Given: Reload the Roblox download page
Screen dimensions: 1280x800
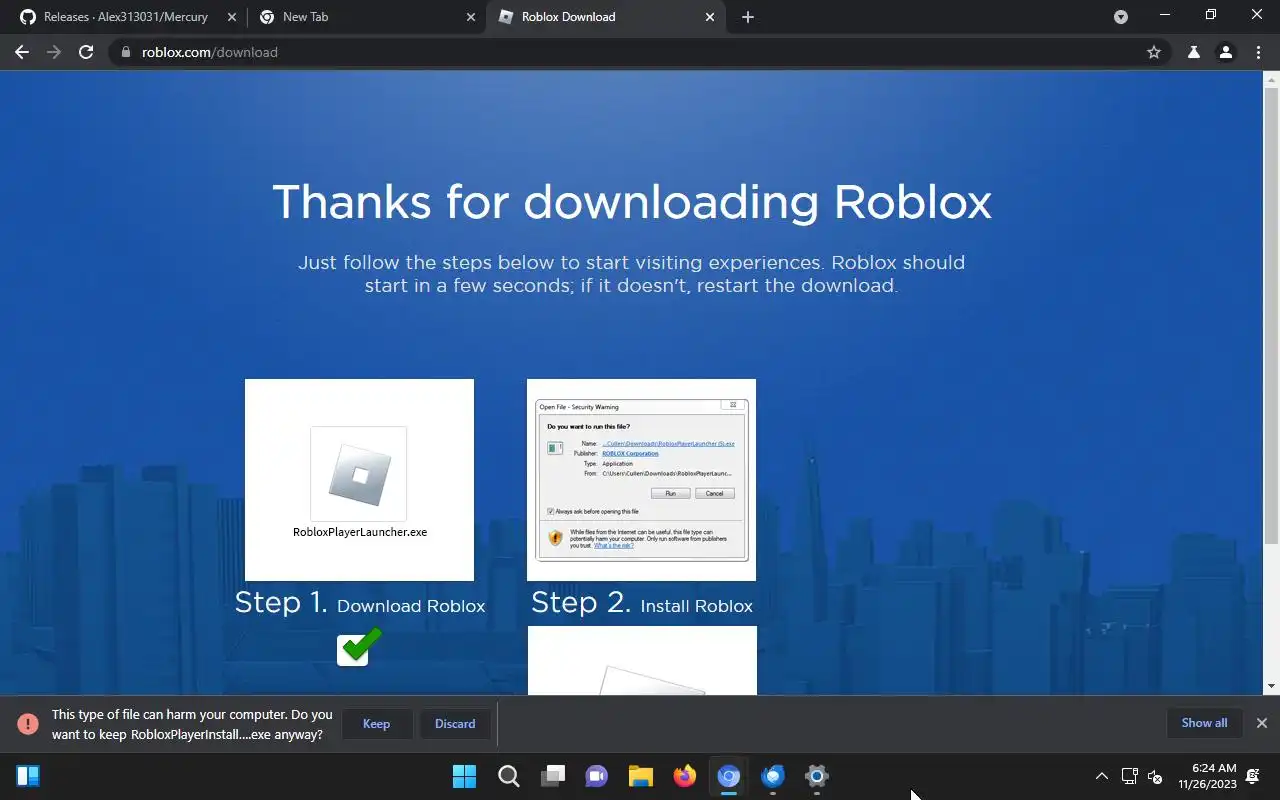Looking at the screenshot, I should coord(86,52).
